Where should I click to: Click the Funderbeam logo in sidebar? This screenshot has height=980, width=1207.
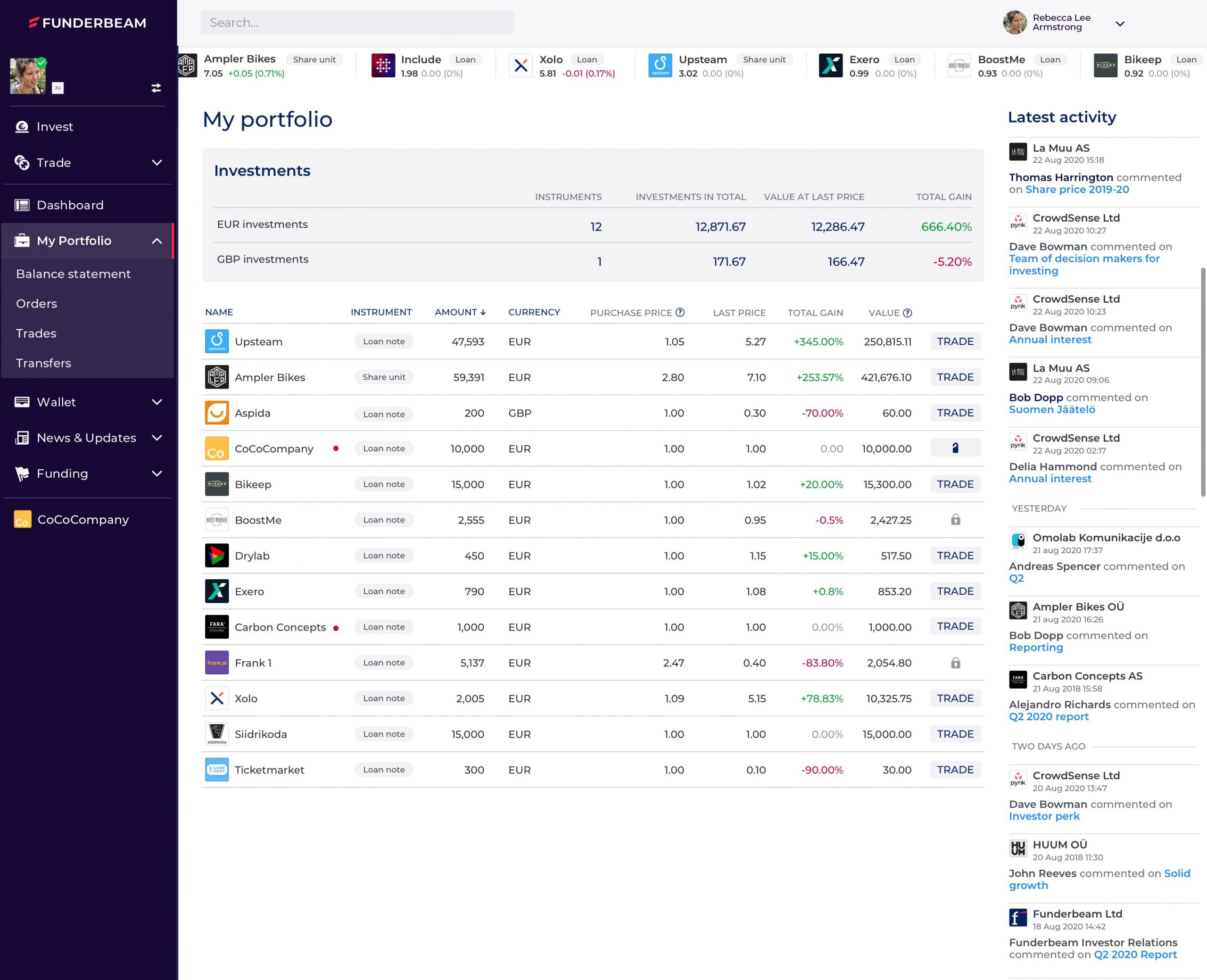88,22
